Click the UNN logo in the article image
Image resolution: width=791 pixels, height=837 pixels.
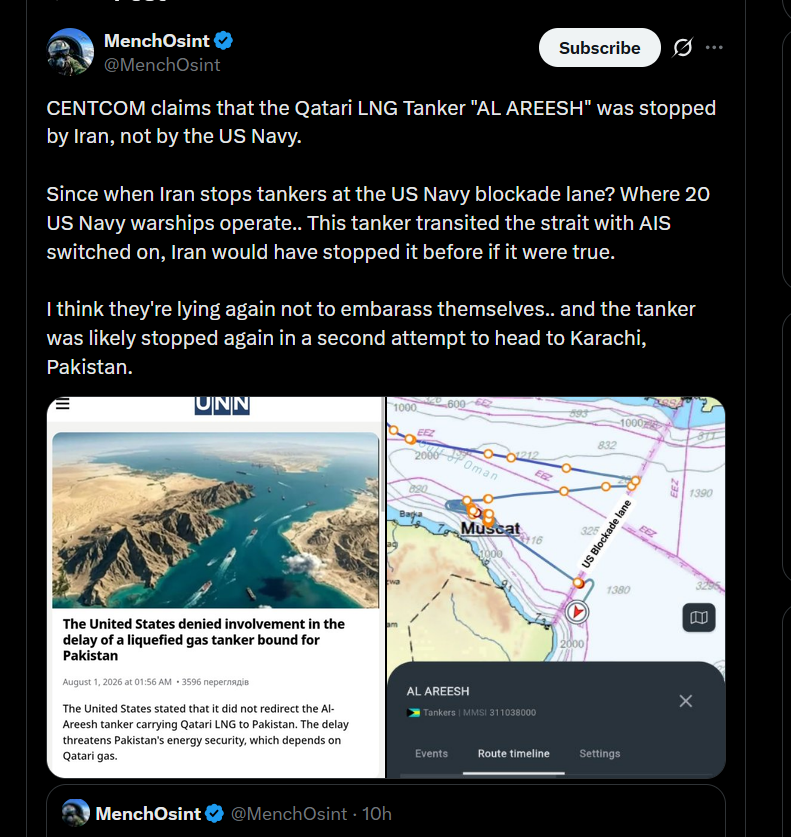[222, 405]
